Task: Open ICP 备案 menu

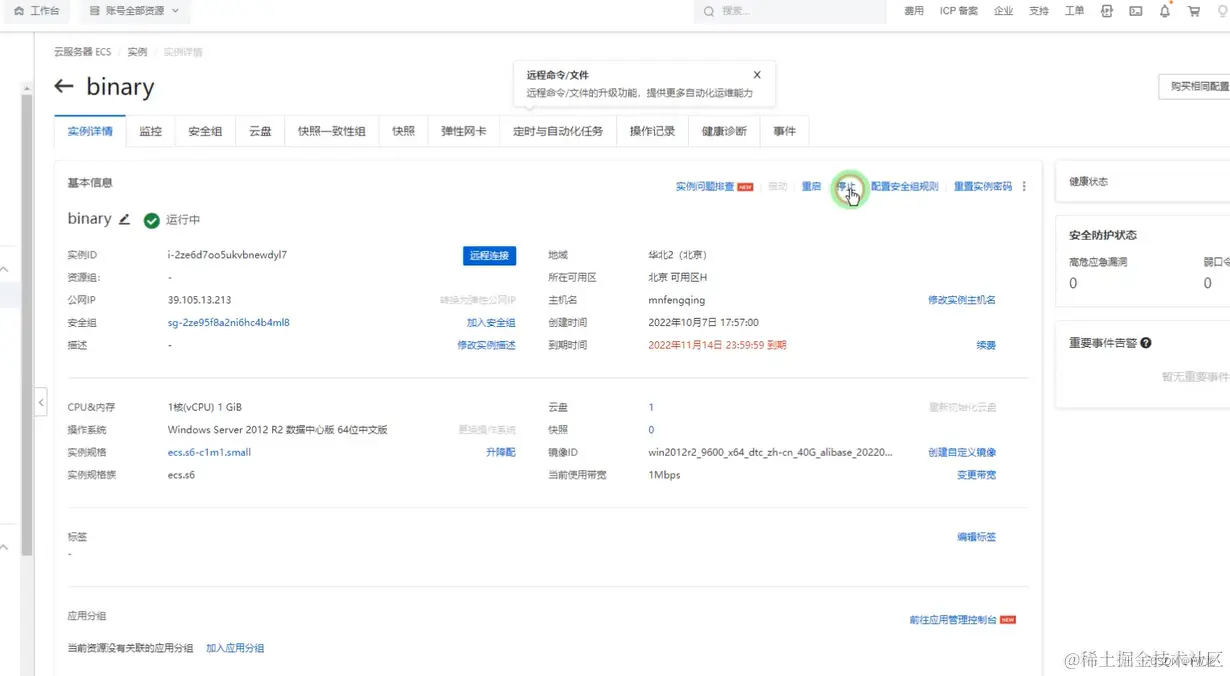Action: 959,11
